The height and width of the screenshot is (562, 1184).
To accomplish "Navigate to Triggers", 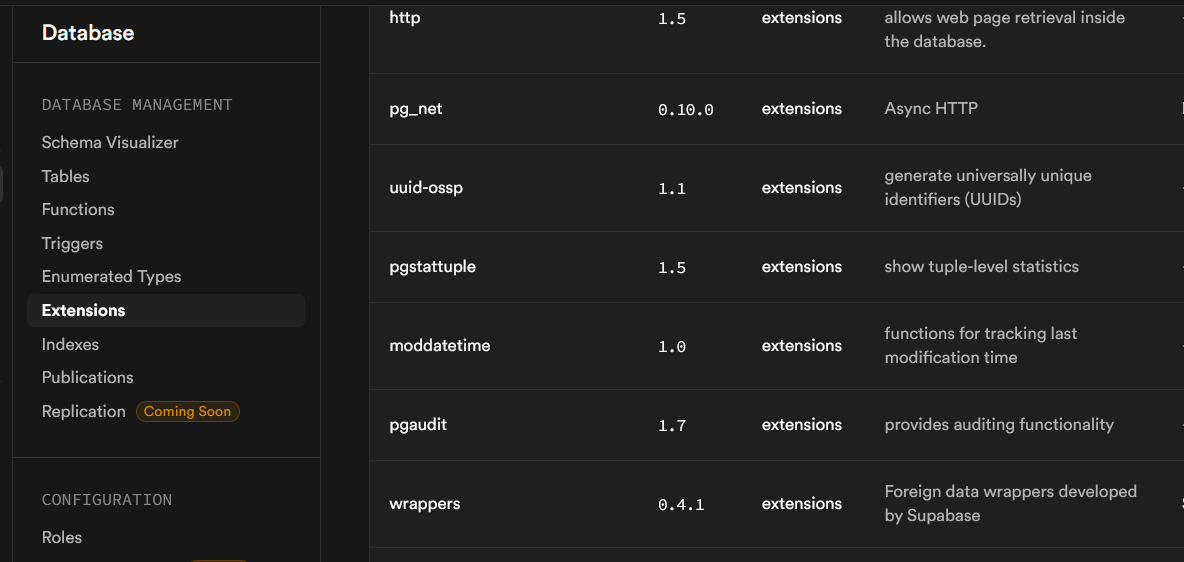I will [x=72, y=243].
